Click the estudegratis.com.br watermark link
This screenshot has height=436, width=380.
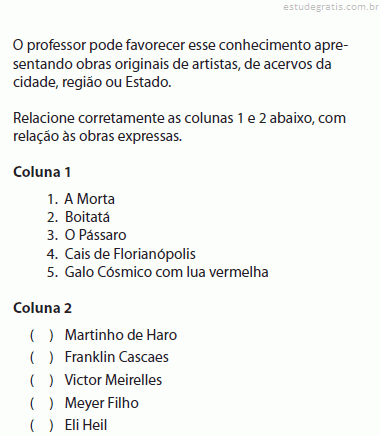[331, 7]
